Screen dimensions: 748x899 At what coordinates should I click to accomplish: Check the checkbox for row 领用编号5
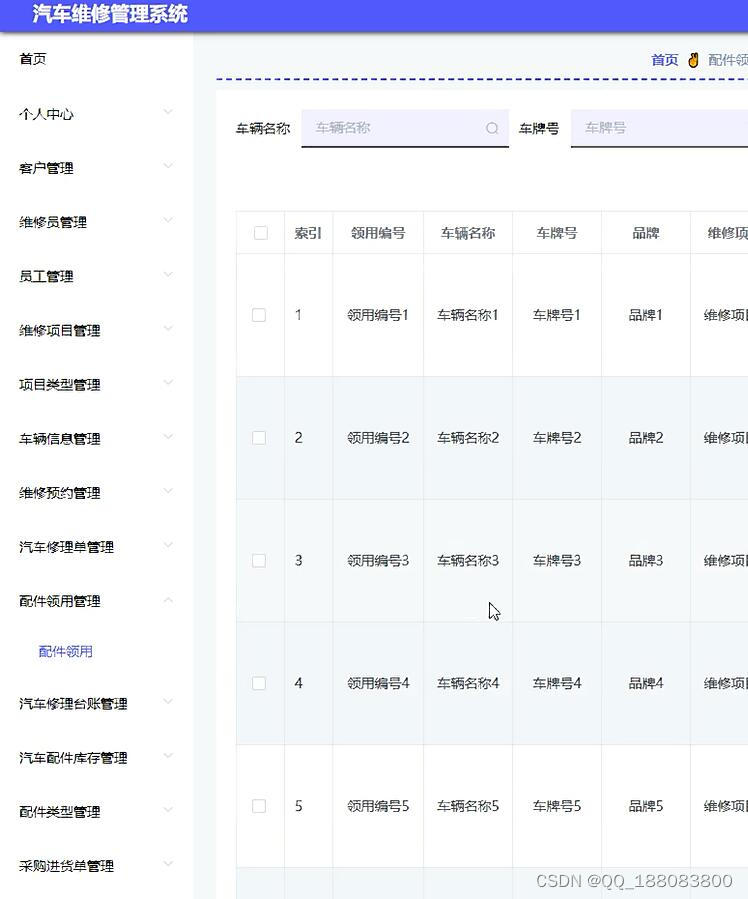[259, 806]
